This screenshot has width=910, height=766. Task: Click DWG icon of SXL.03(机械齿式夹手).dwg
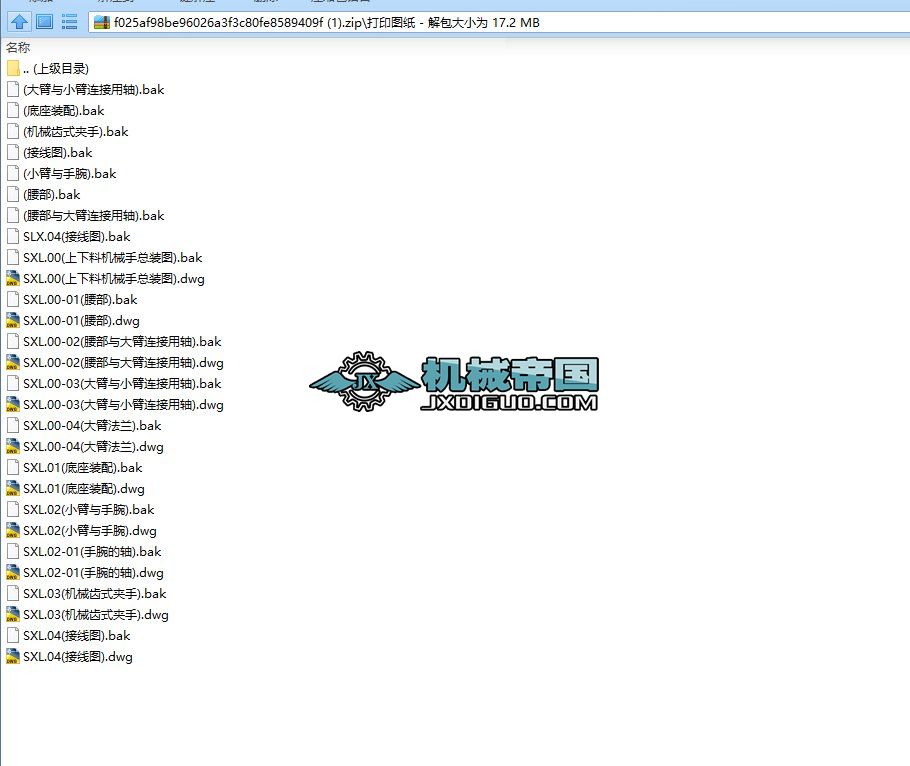coord(13,615)
